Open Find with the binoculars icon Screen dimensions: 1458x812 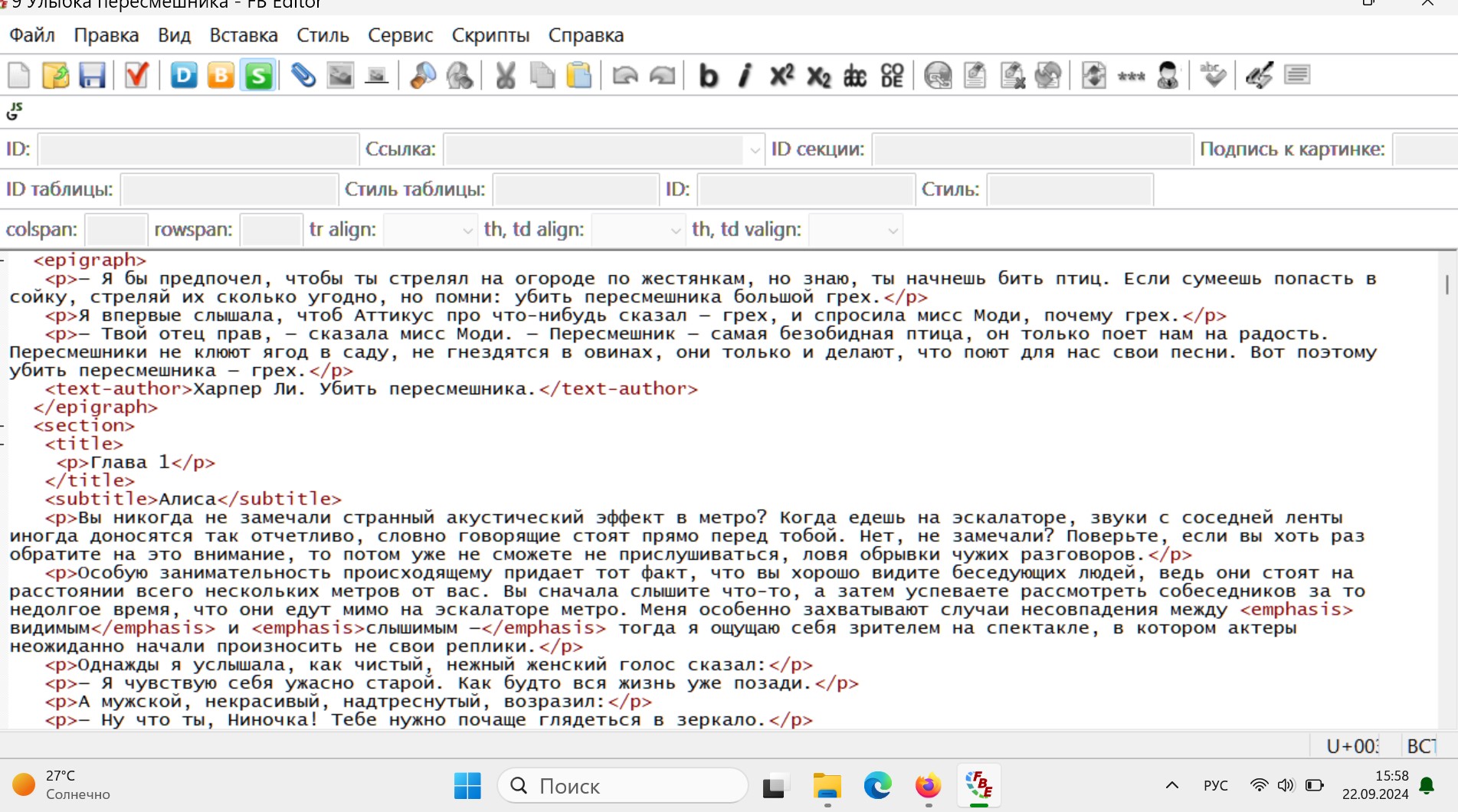(422, 75)
